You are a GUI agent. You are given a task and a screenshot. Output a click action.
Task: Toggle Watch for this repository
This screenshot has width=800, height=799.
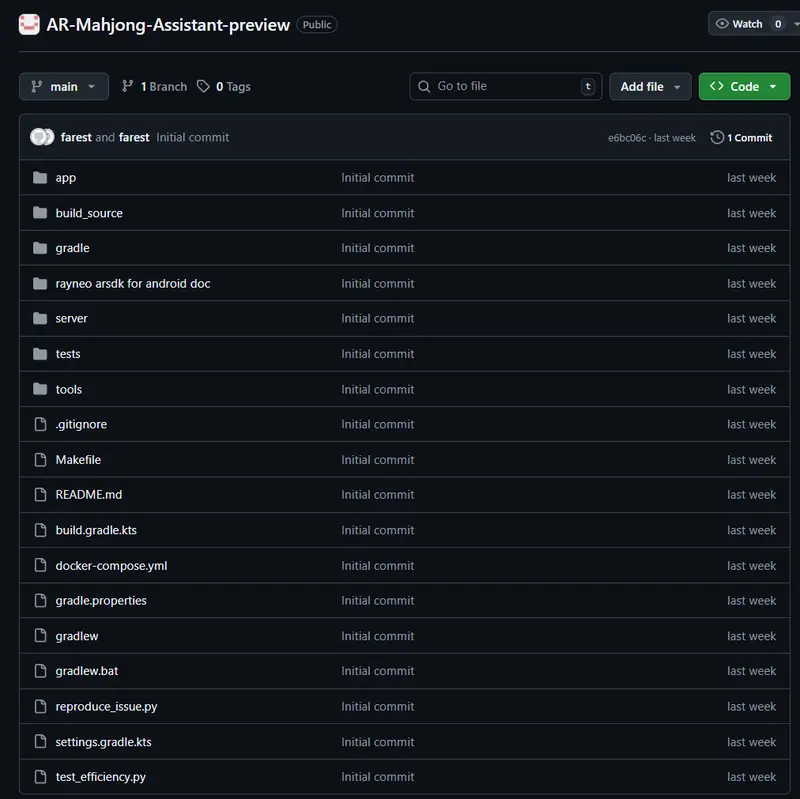click(x=740, y=24)
